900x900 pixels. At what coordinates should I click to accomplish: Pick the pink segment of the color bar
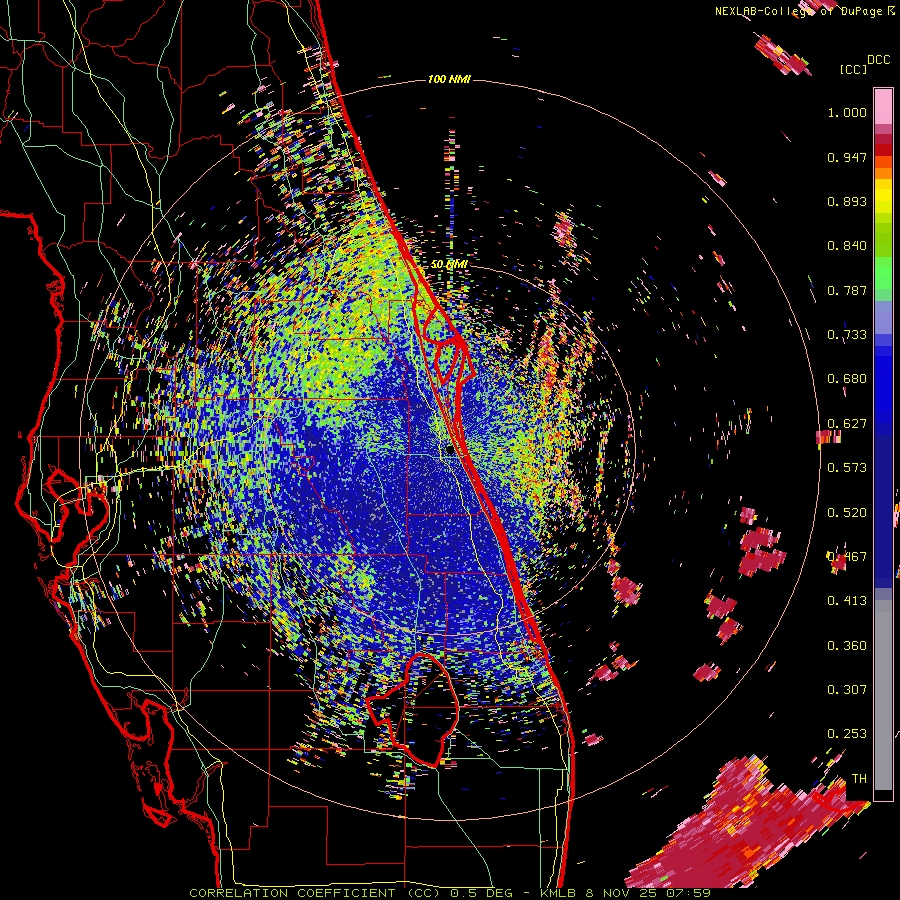point(883,106)
